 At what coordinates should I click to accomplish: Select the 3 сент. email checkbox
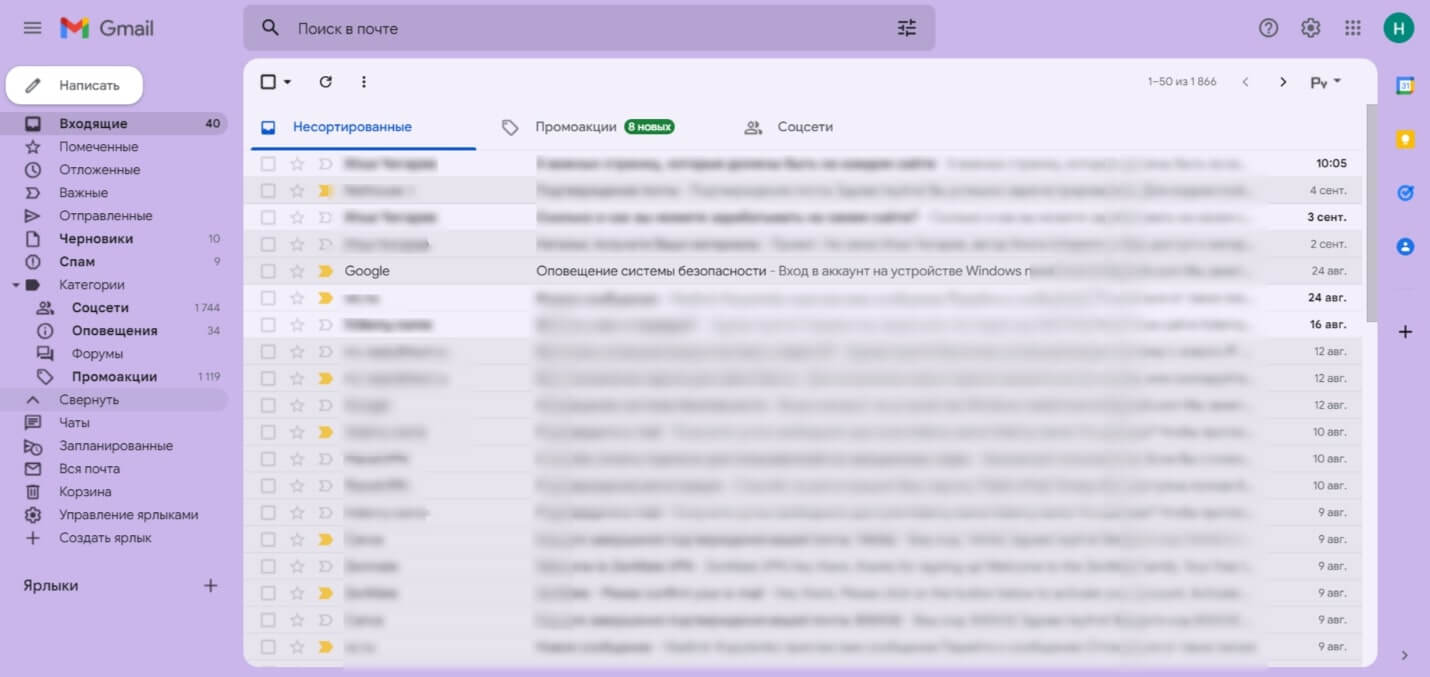coord(268,217)
